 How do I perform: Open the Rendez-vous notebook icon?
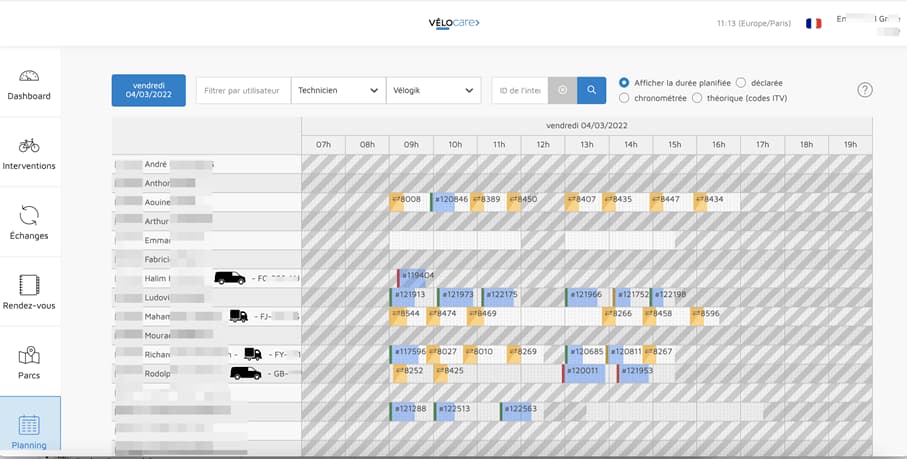pos(29,285)
